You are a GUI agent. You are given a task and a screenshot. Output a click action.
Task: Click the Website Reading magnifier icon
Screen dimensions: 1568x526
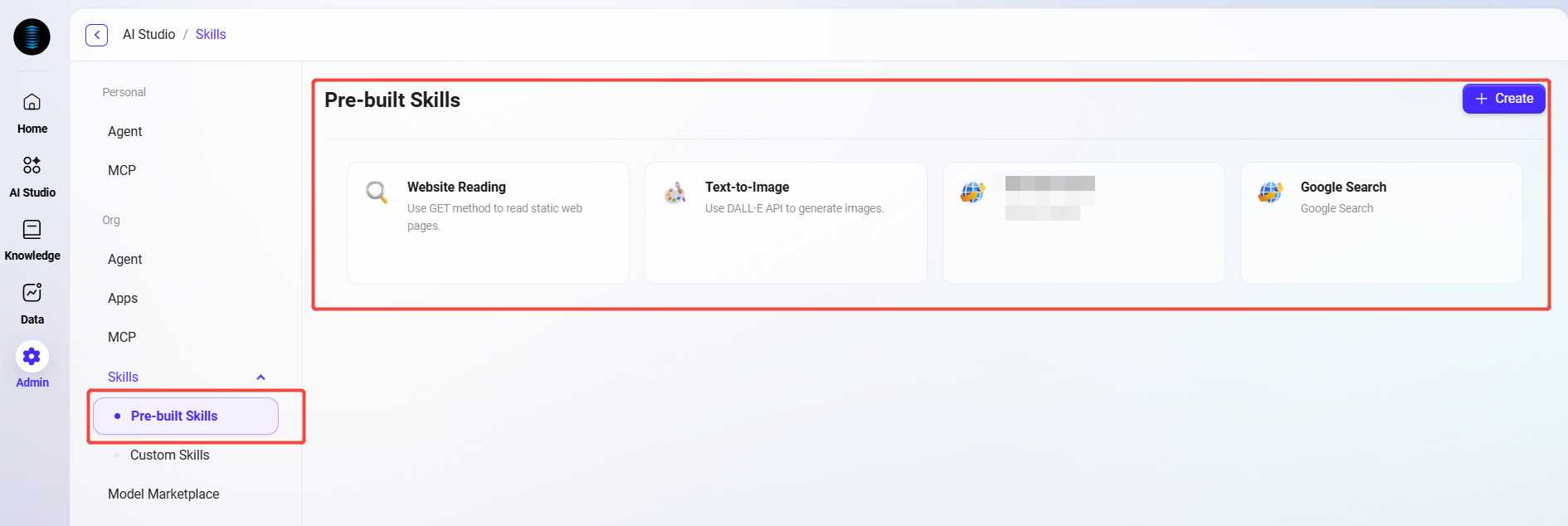pyautogui.click(x=377, y=192)
